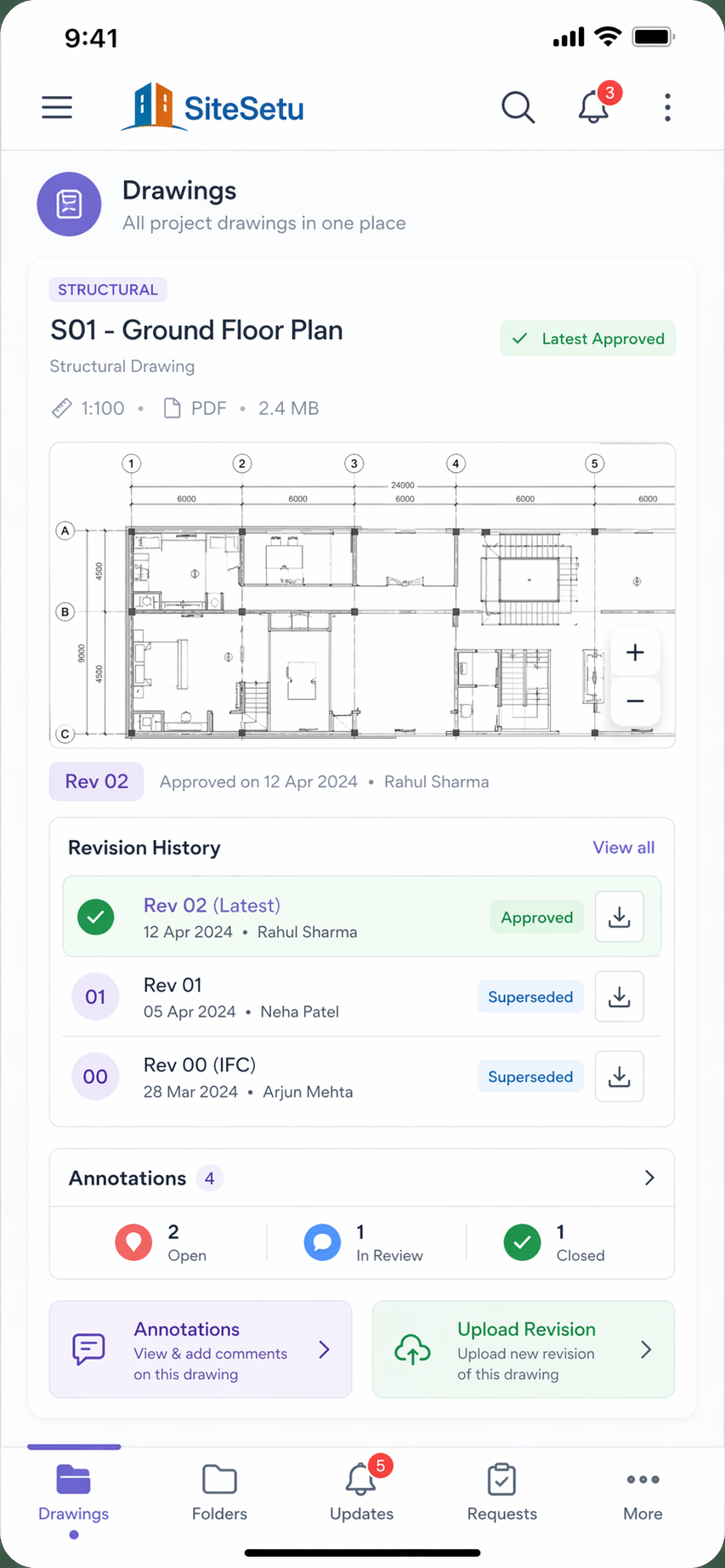Tap the Annotations count badge 4
The height and width of the screenshot is (1568, 725).
coord(209,1178)
